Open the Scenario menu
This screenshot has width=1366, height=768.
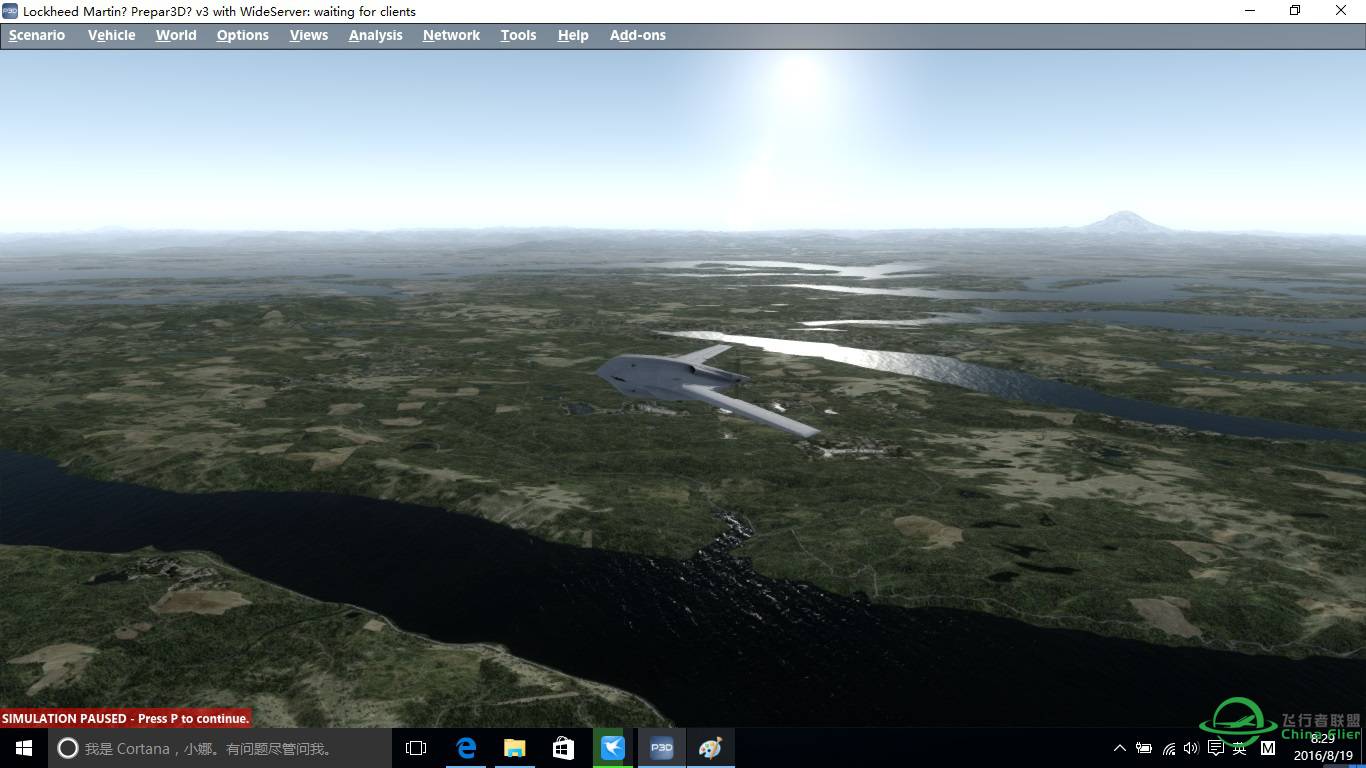37,35
